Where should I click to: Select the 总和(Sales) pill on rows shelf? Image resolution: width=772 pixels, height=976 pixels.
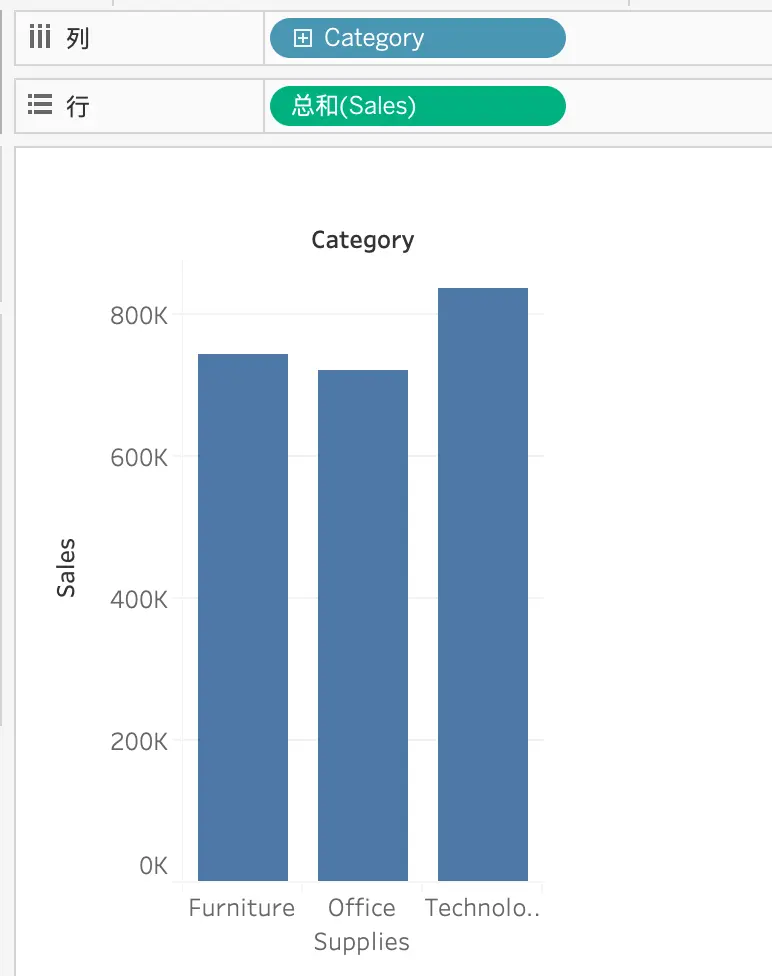click(418, 106)
